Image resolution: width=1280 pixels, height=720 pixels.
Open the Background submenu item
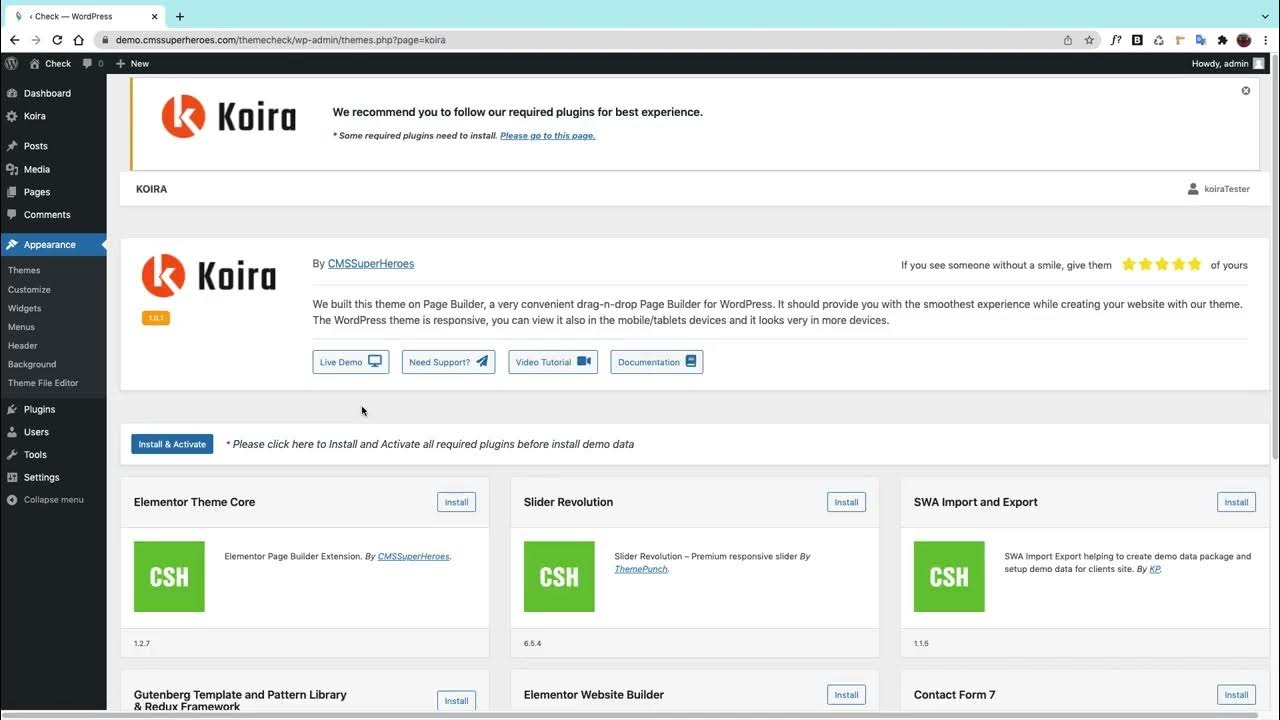pyautogui.click(x=32, y=364)
